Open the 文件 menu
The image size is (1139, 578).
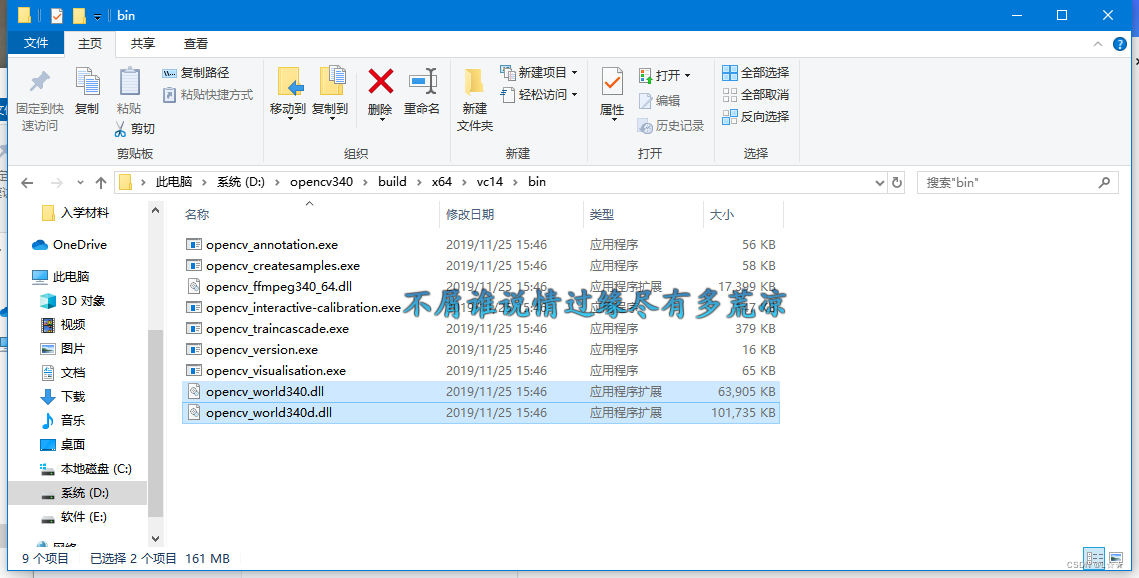[x=35, y=43]
